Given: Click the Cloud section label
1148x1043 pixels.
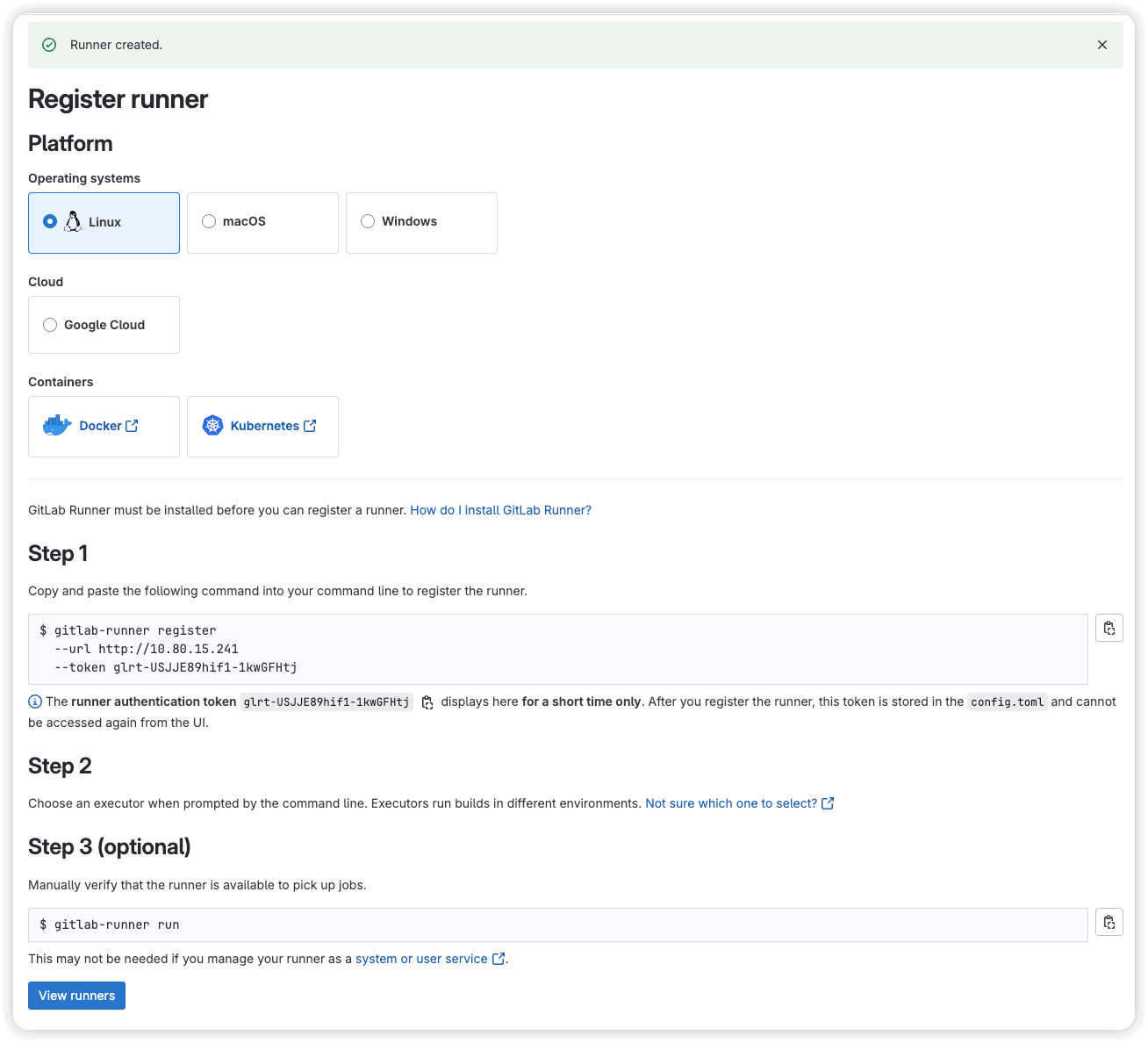Looking at the screenshot, I should point(46,282).
